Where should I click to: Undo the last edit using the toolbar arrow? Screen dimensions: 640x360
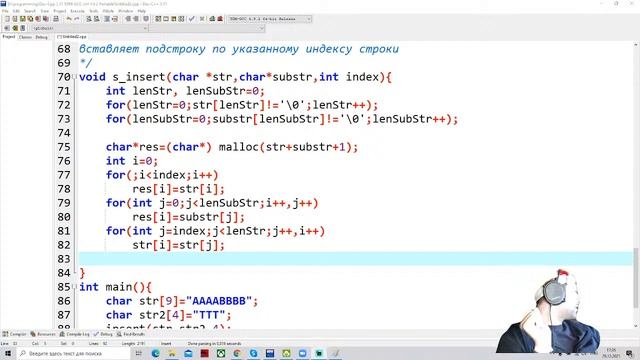pyautogui.click(x=69, y=19)
